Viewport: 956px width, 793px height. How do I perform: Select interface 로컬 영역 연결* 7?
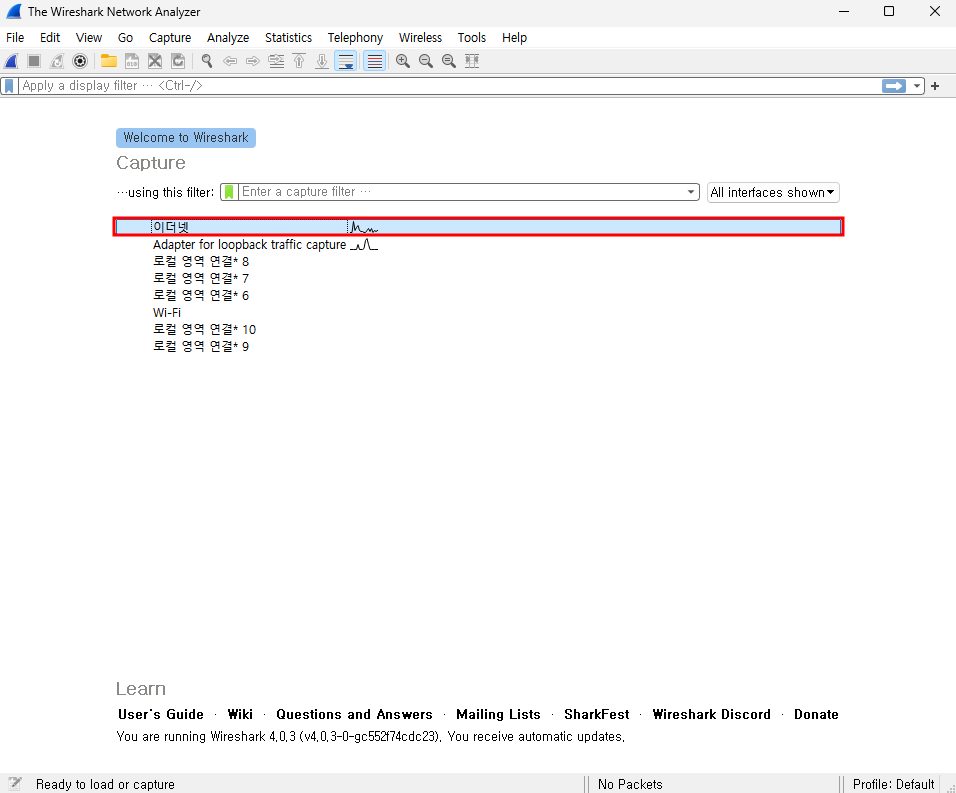(201, 279)
